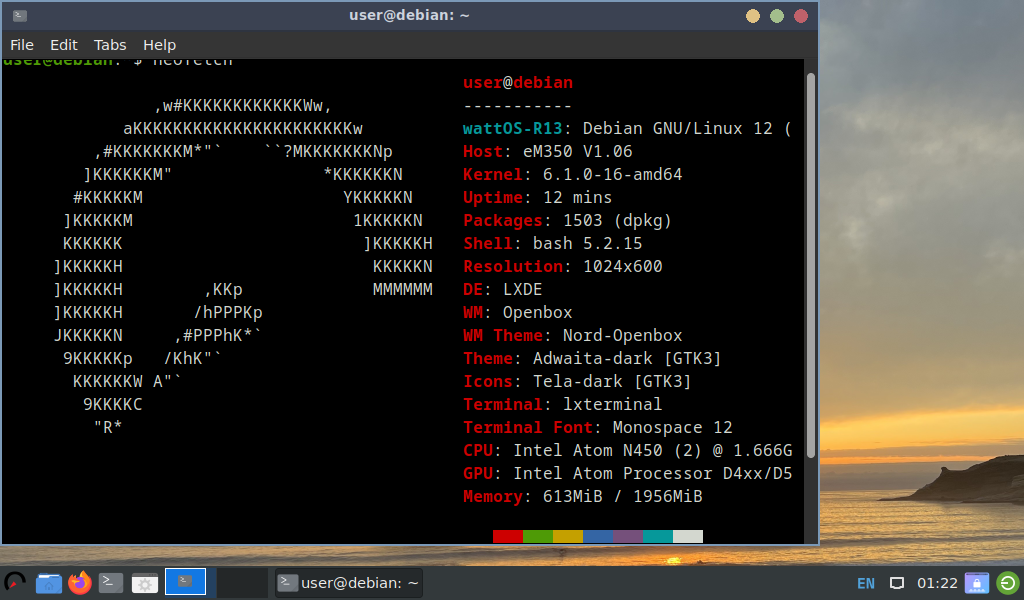Viewport: 1024px width, 600px height.
Task: Click the Theme Adwaita-dark line
Action: 592,358
